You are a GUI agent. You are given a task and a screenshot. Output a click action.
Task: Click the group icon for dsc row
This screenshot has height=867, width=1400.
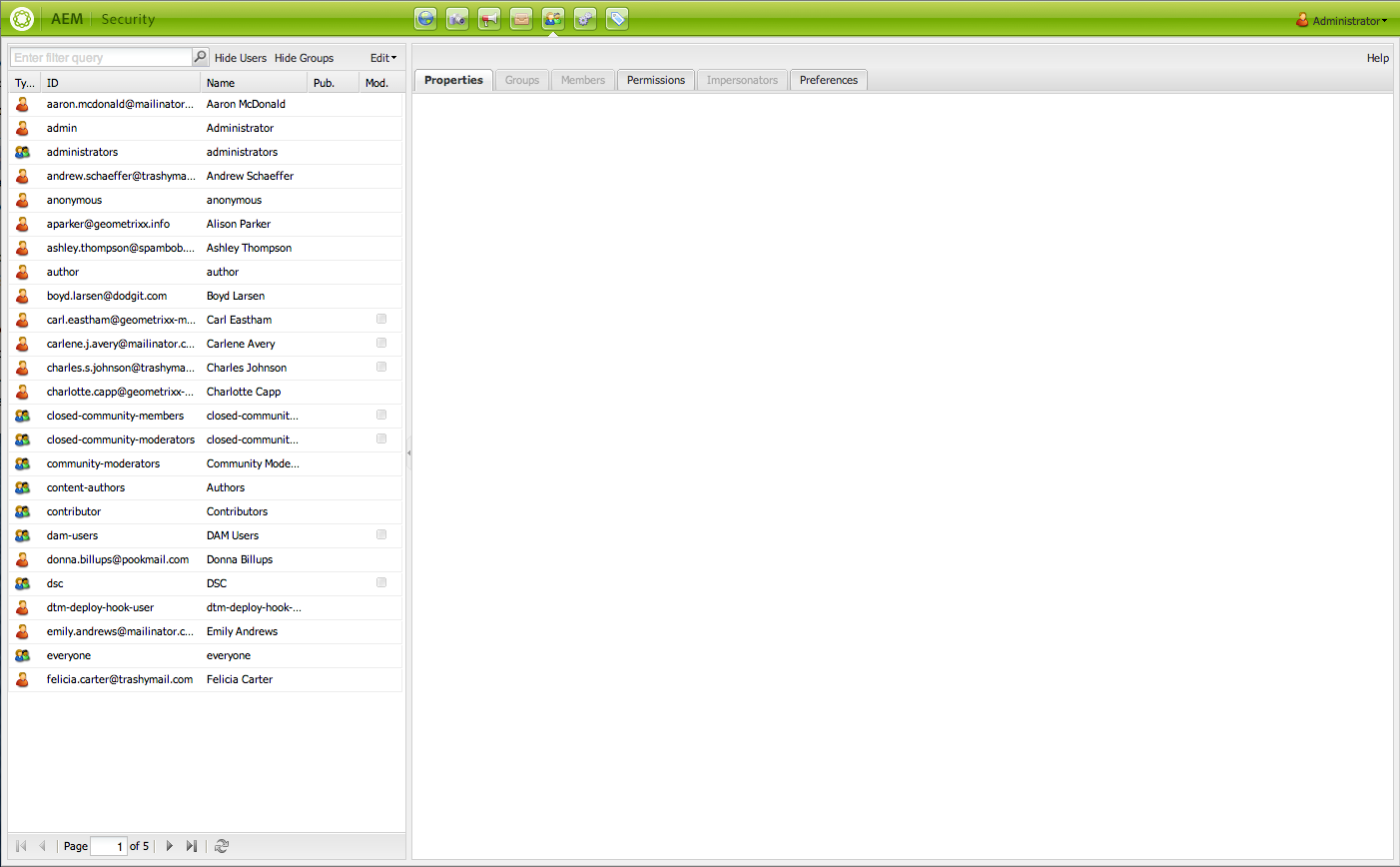coord(22,583)
